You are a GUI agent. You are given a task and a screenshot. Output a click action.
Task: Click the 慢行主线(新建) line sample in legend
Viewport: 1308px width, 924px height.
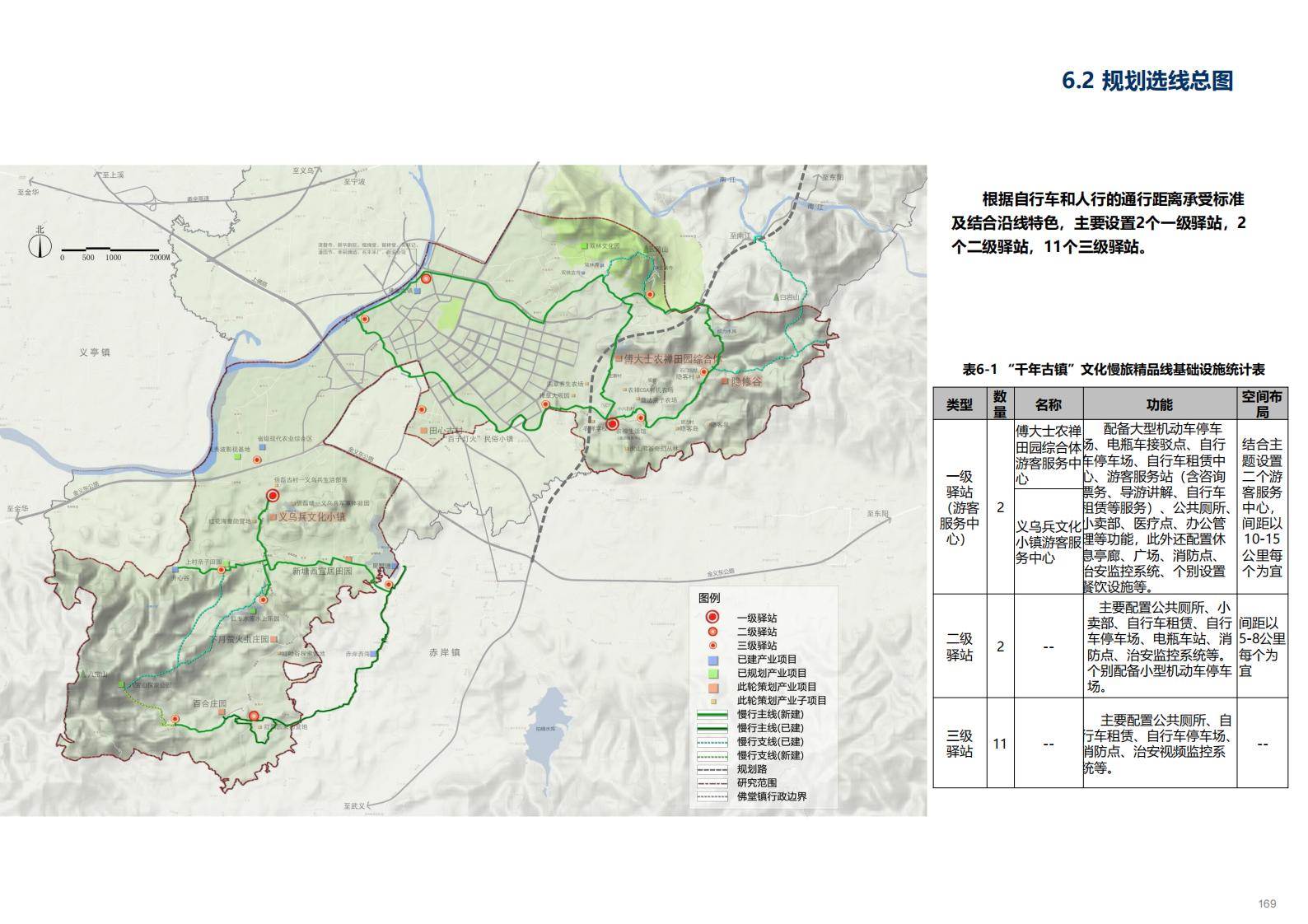pyautogui.click(x=712, y=714)
